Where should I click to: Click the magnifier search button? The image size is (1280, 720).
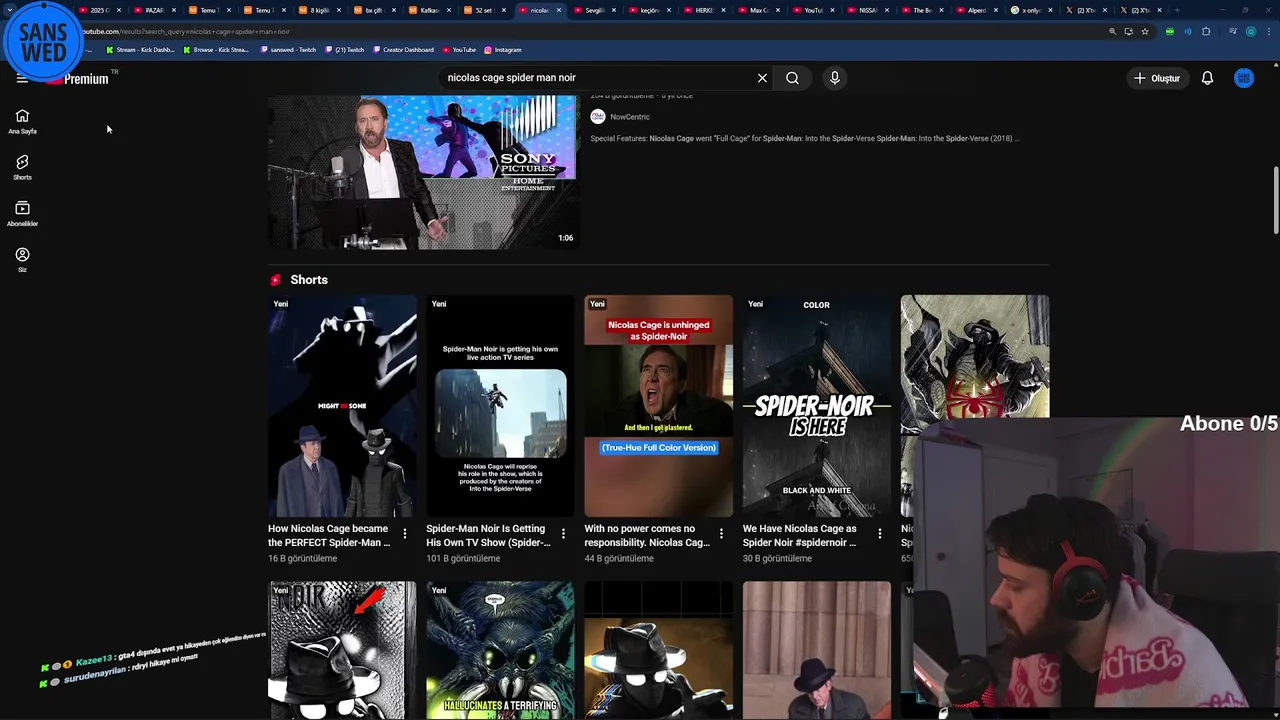pos(792,78)
